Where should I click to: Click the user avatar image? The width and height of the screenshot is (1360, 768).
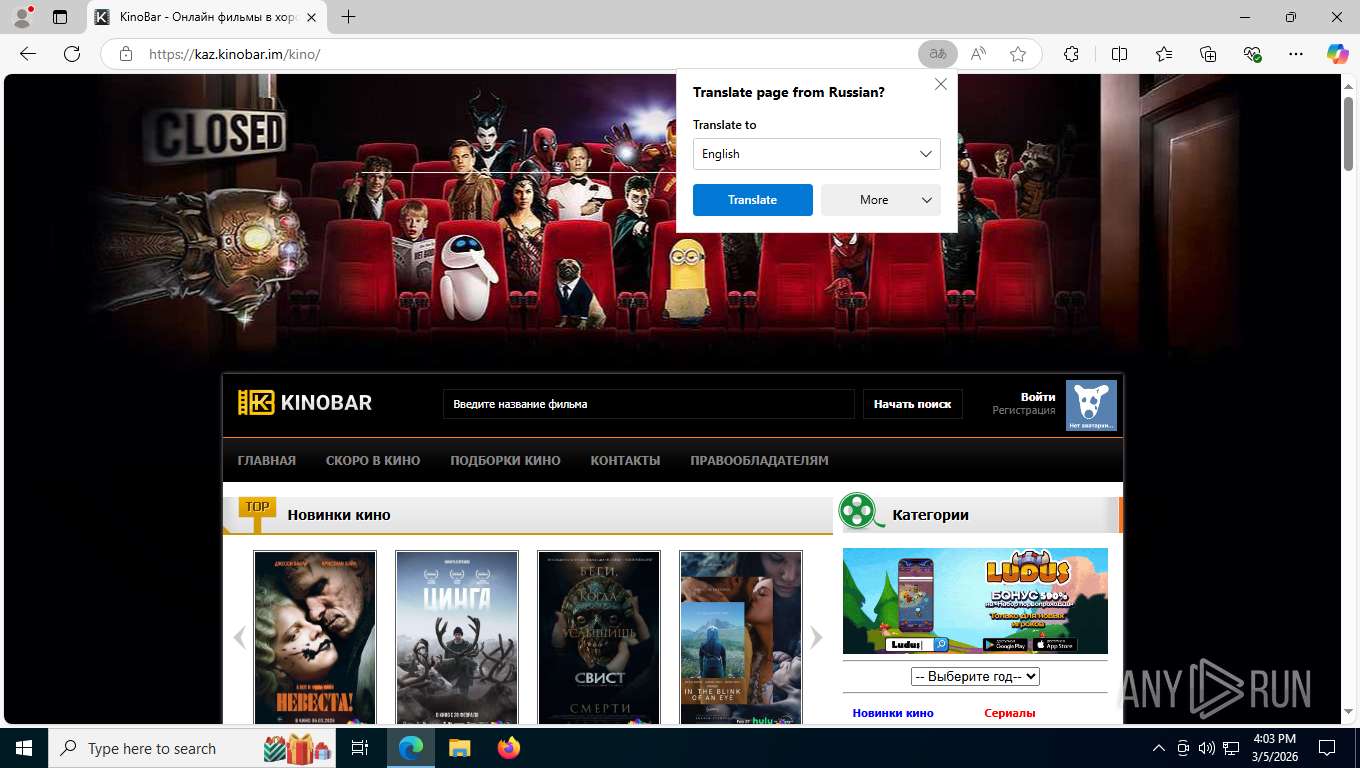pos(1091,406)
